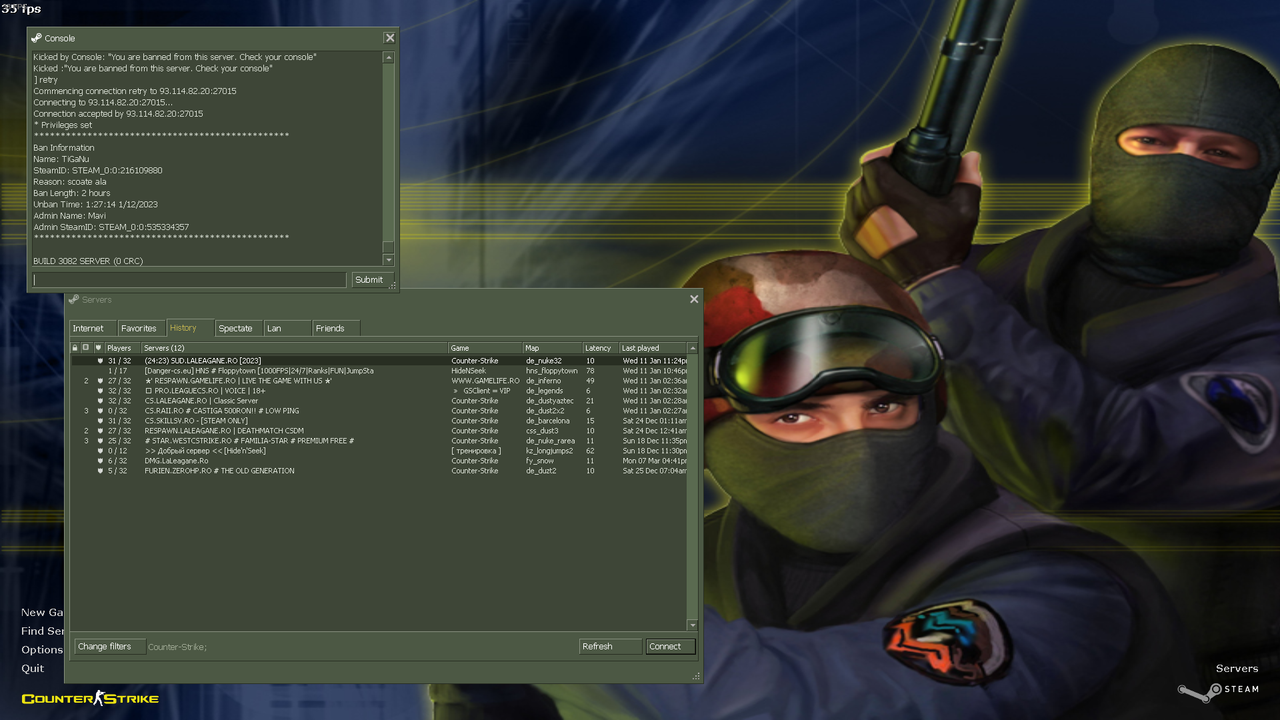
Task: Select the Danger-cs.eu HNS Floppytown server
Action: coord(378,370)
